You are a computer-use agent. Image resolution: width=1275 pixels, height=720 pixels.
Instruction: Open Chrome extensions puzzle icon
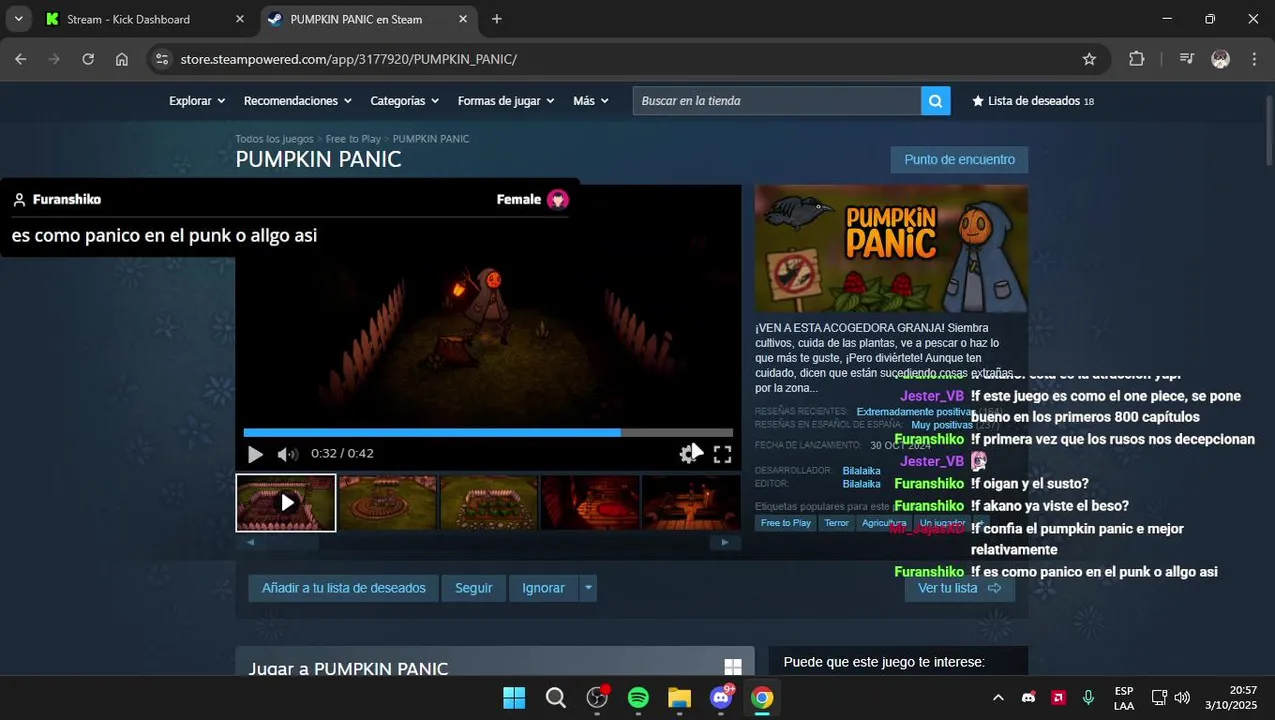point(1136,59)
